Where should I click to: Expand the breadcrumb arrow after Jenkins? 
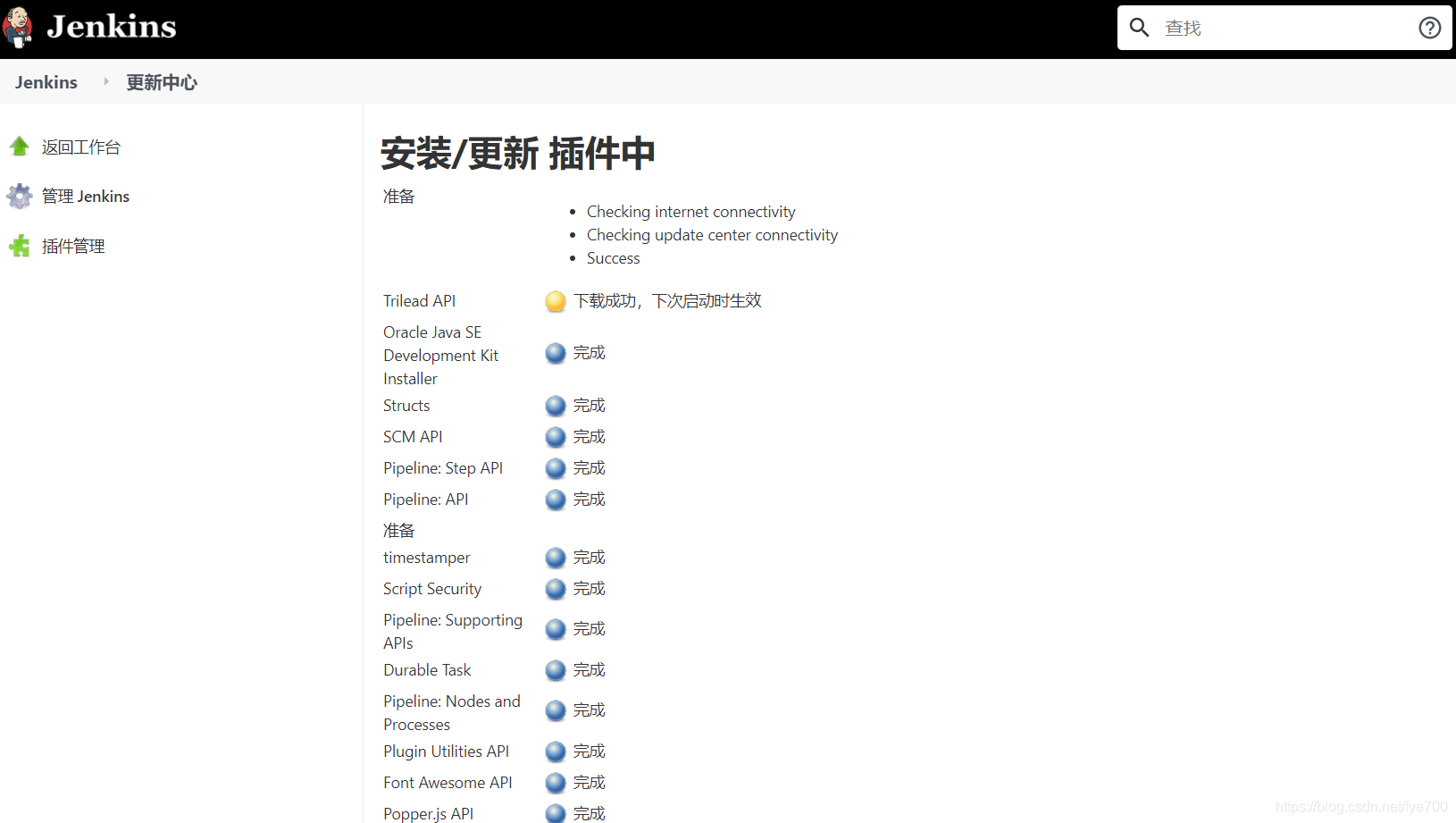pyautogui.click(x=106, y=81)
